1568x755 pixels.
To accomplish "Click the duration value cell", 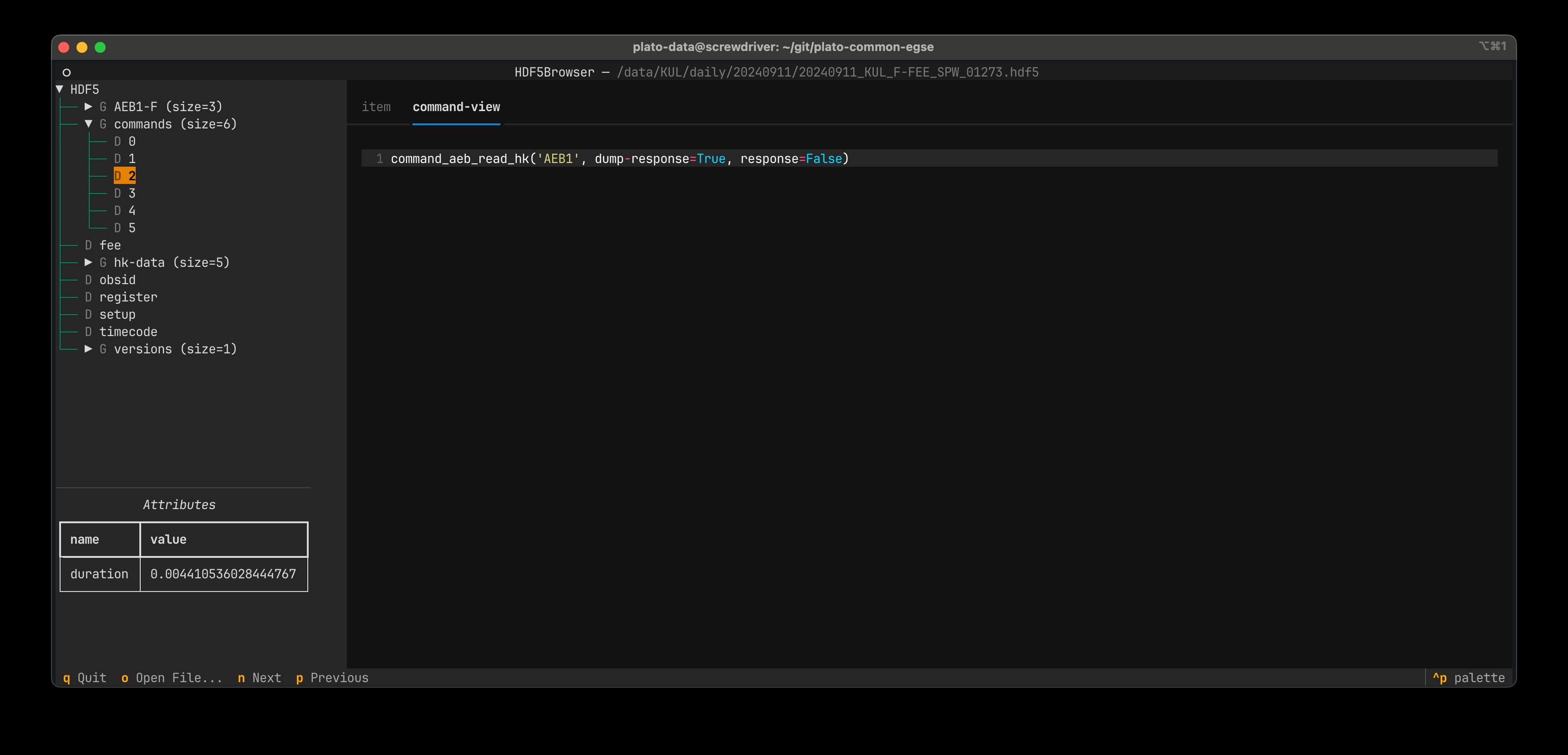I will point(224,574).
